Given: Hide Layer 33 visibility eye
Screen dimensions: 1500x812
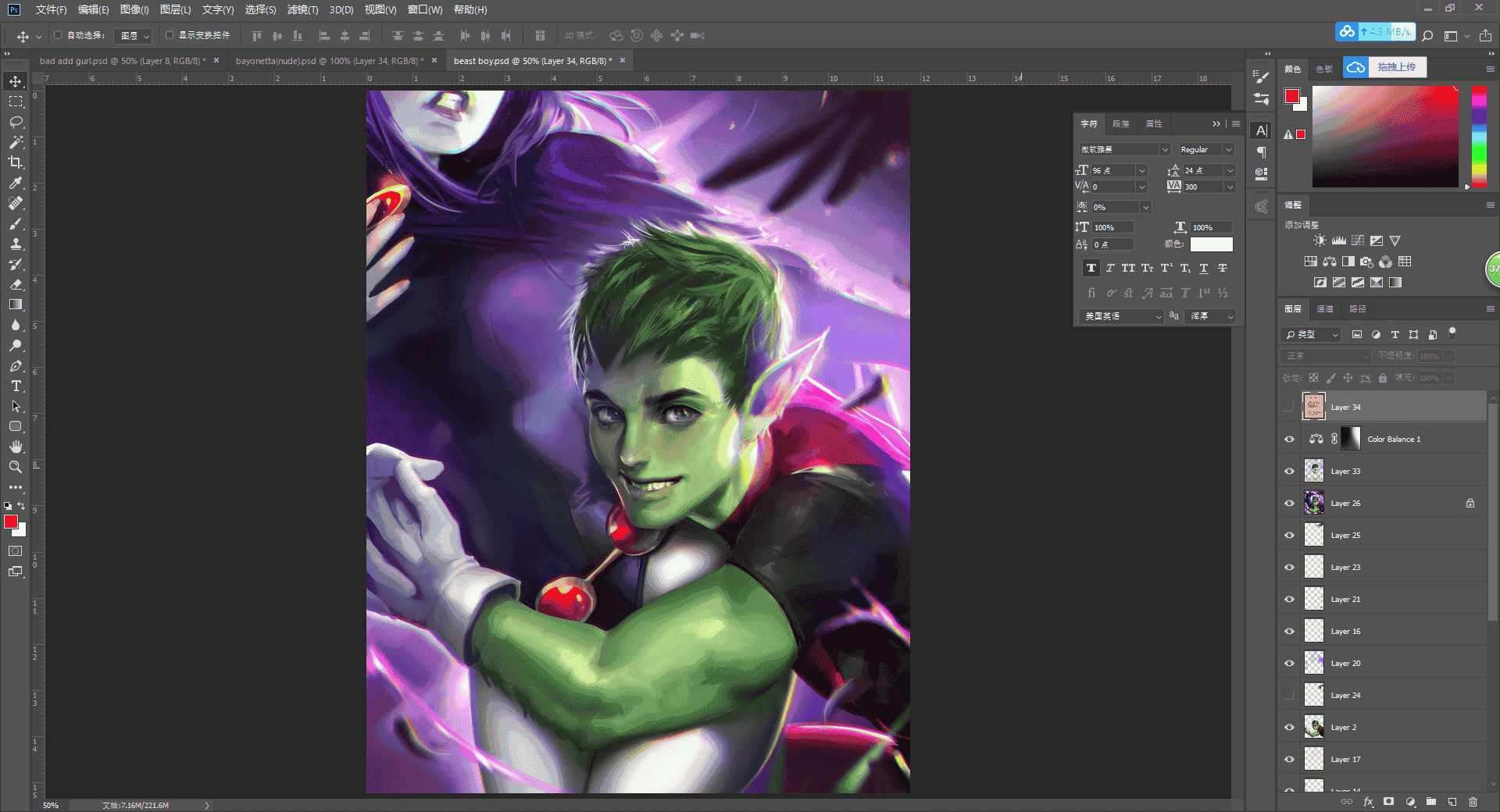Looking at the screenshot, I should point(1289,471).
